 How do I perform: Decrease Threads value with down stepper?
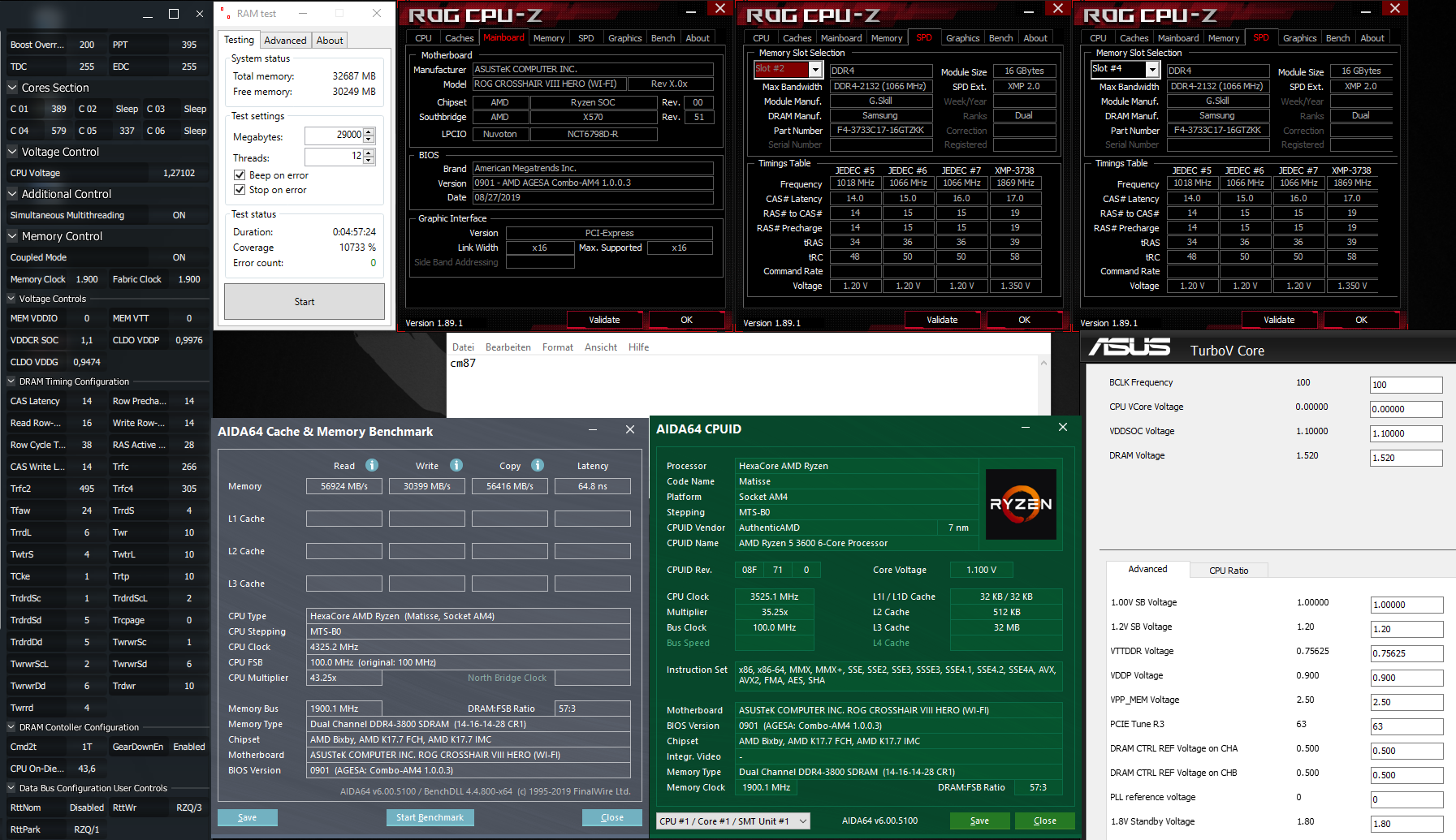[369, 160]
